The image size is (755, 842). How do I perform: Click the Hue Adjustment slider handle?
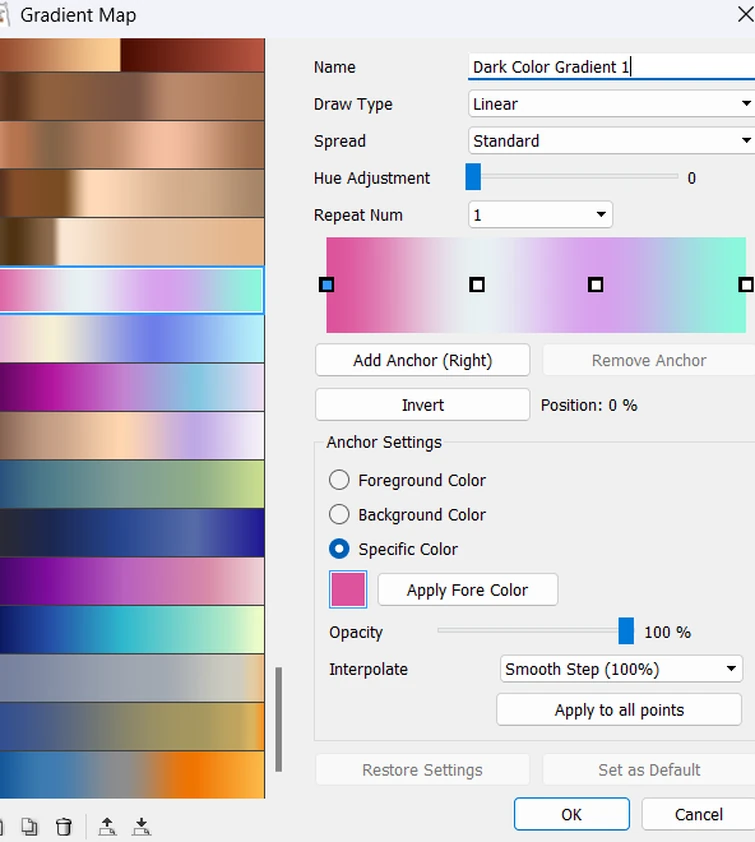[473, 178]
